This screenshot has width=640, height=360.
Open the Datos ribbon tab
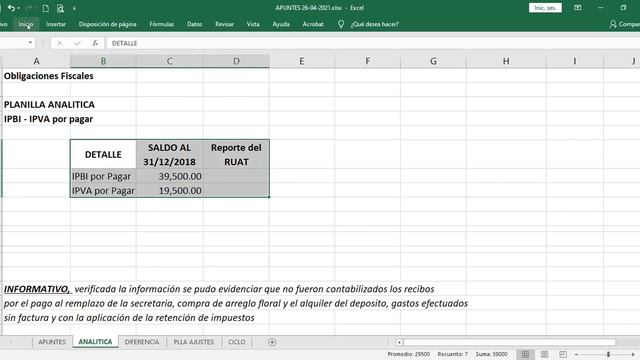pyautogui.click(x=194, y=24)
